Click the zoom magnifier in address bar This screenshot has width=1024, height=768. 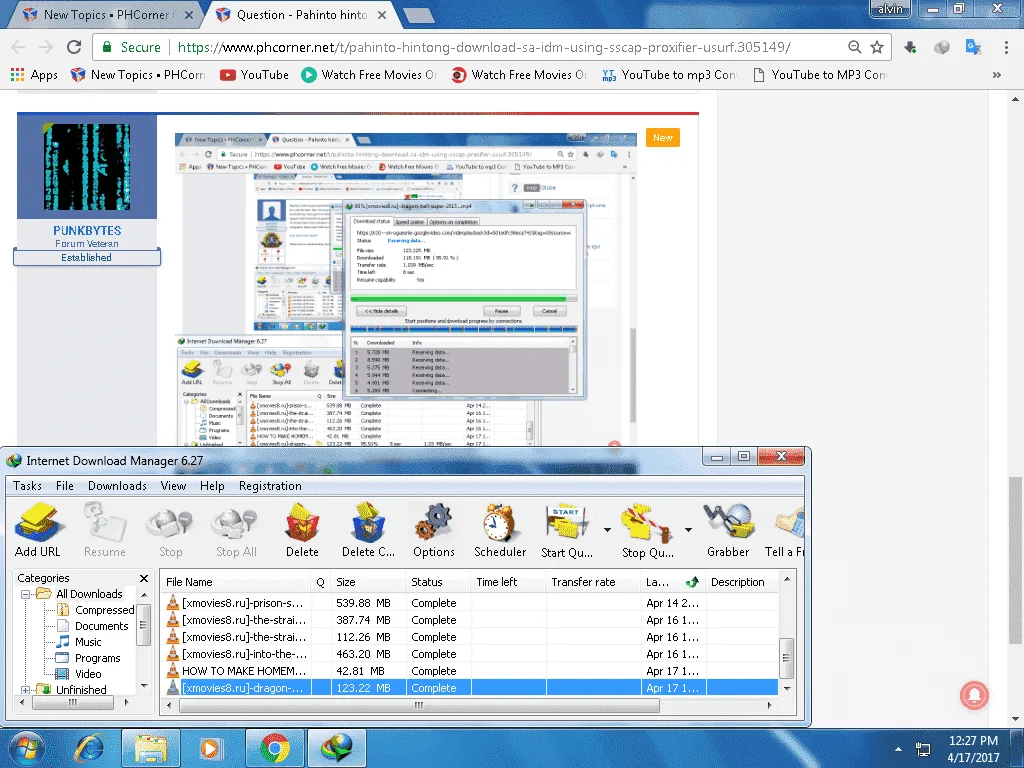pos(854,47)
